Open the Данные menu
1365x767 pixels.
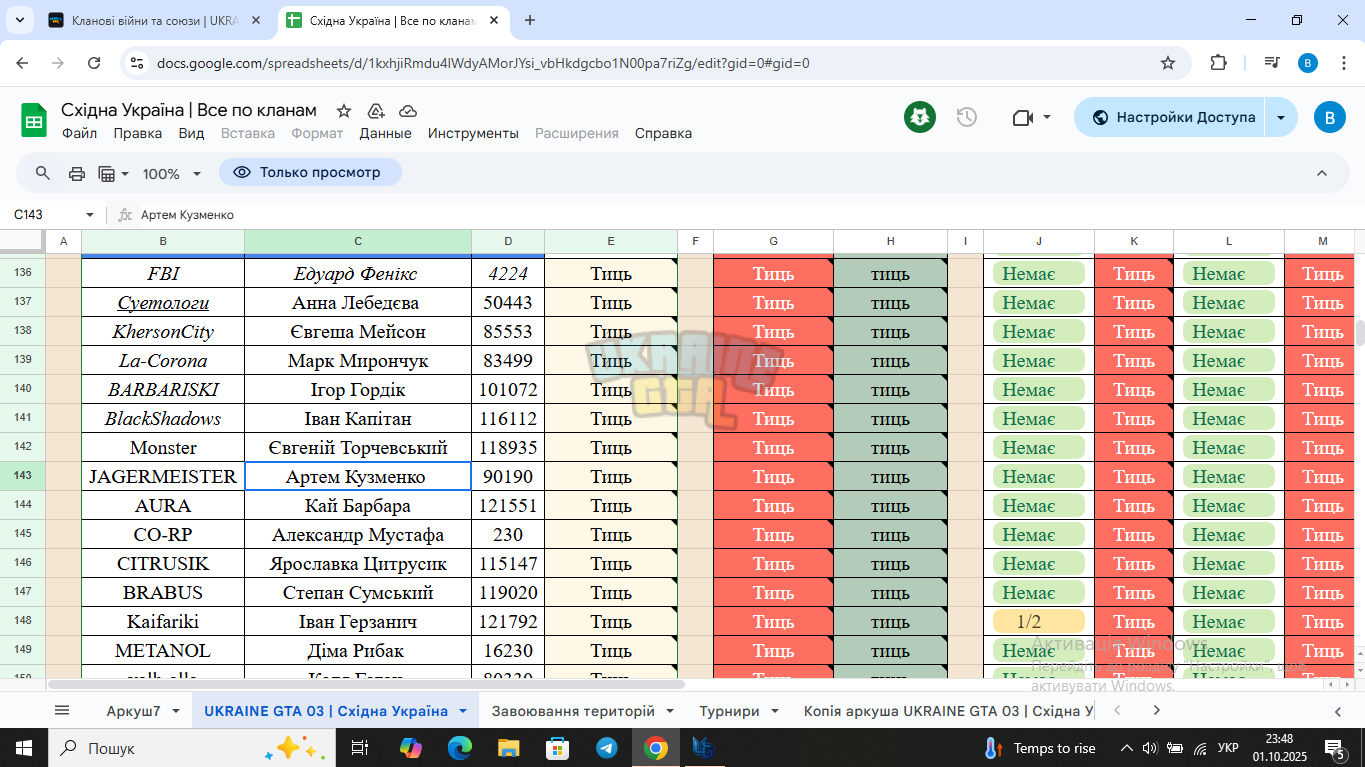[x=385, y=133]
